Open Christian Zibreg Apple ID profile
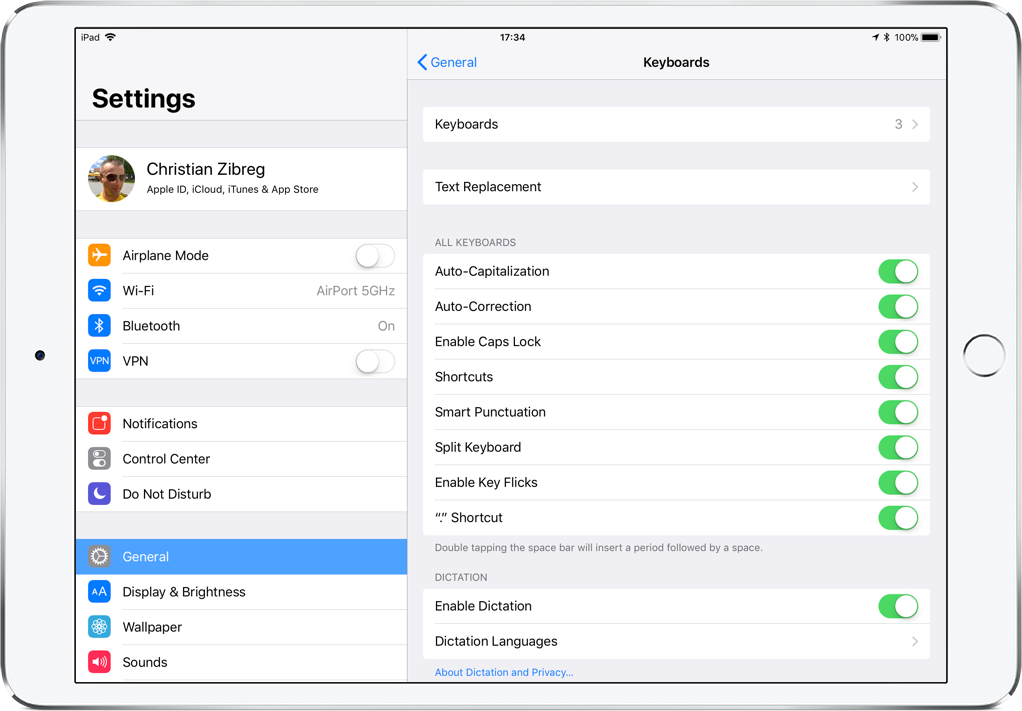Viewport: 1022px width, 711px height. [241, 179]
